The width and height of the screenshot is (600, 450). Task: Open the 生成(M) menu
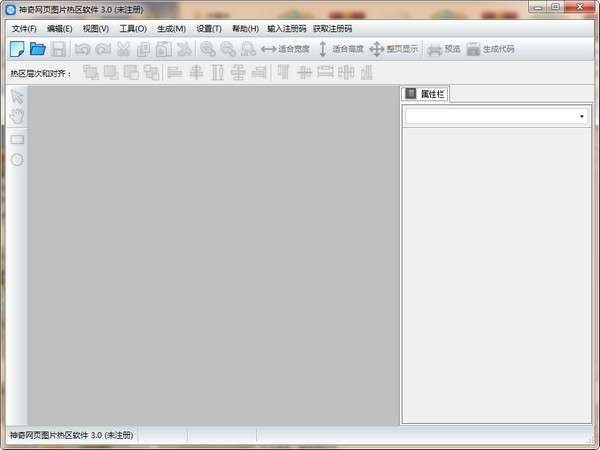[x=171, y=29]
